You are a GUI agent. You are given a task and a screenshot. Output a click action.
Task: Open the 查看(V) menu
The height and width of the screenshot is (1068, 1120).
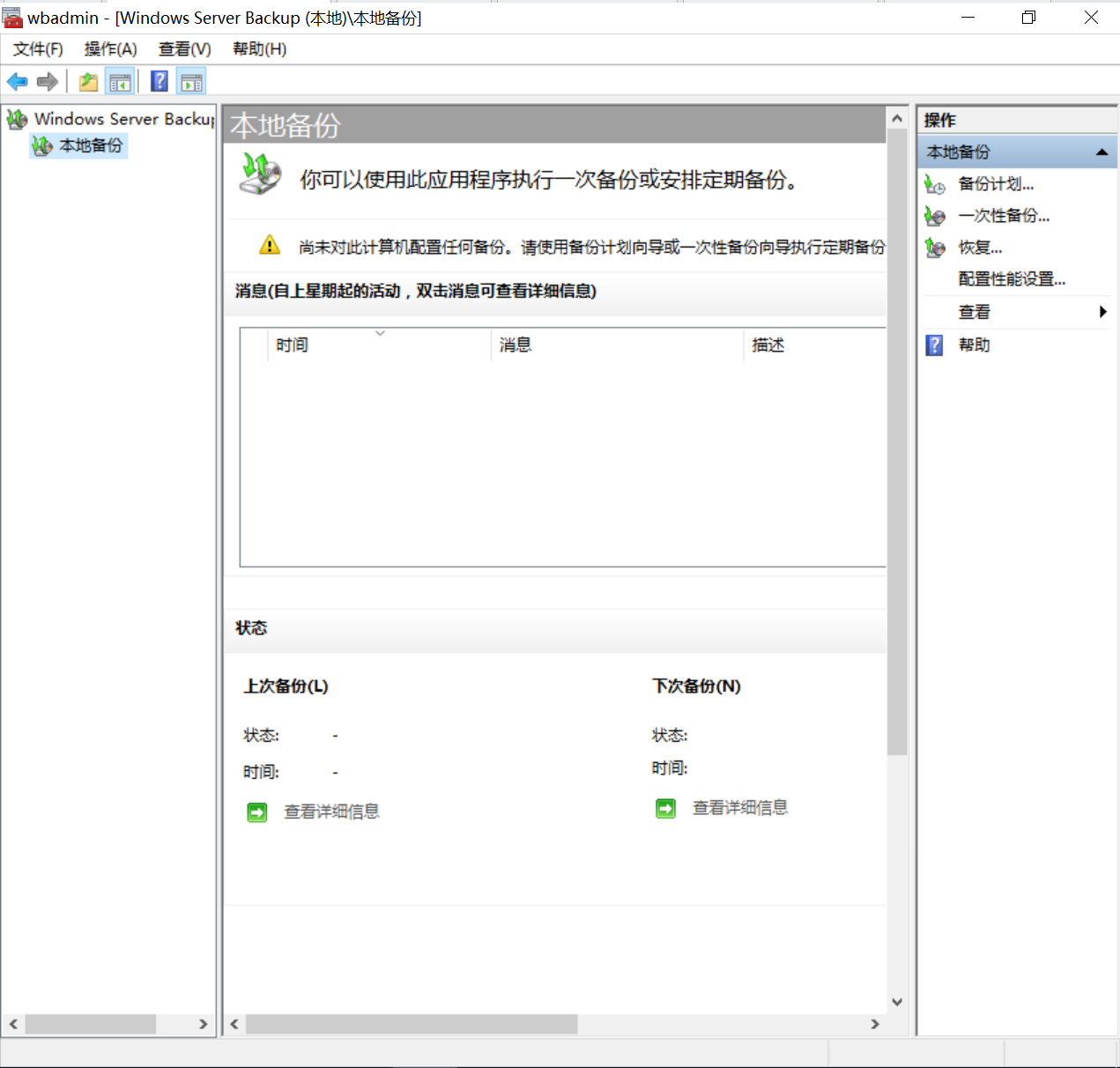[x=185, y=49]
